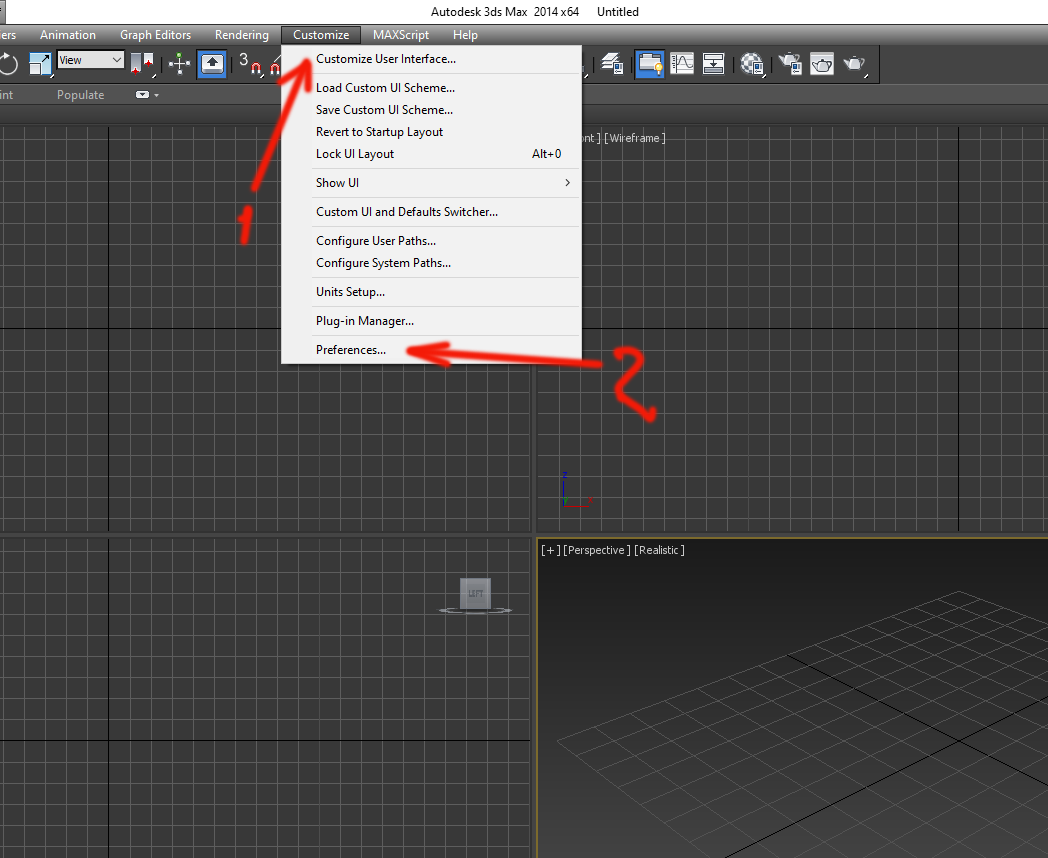The width and height of the screenshot is (1048, 858).
Task: Choose Load Custom UI Scheme...
Action: [432, 88]
